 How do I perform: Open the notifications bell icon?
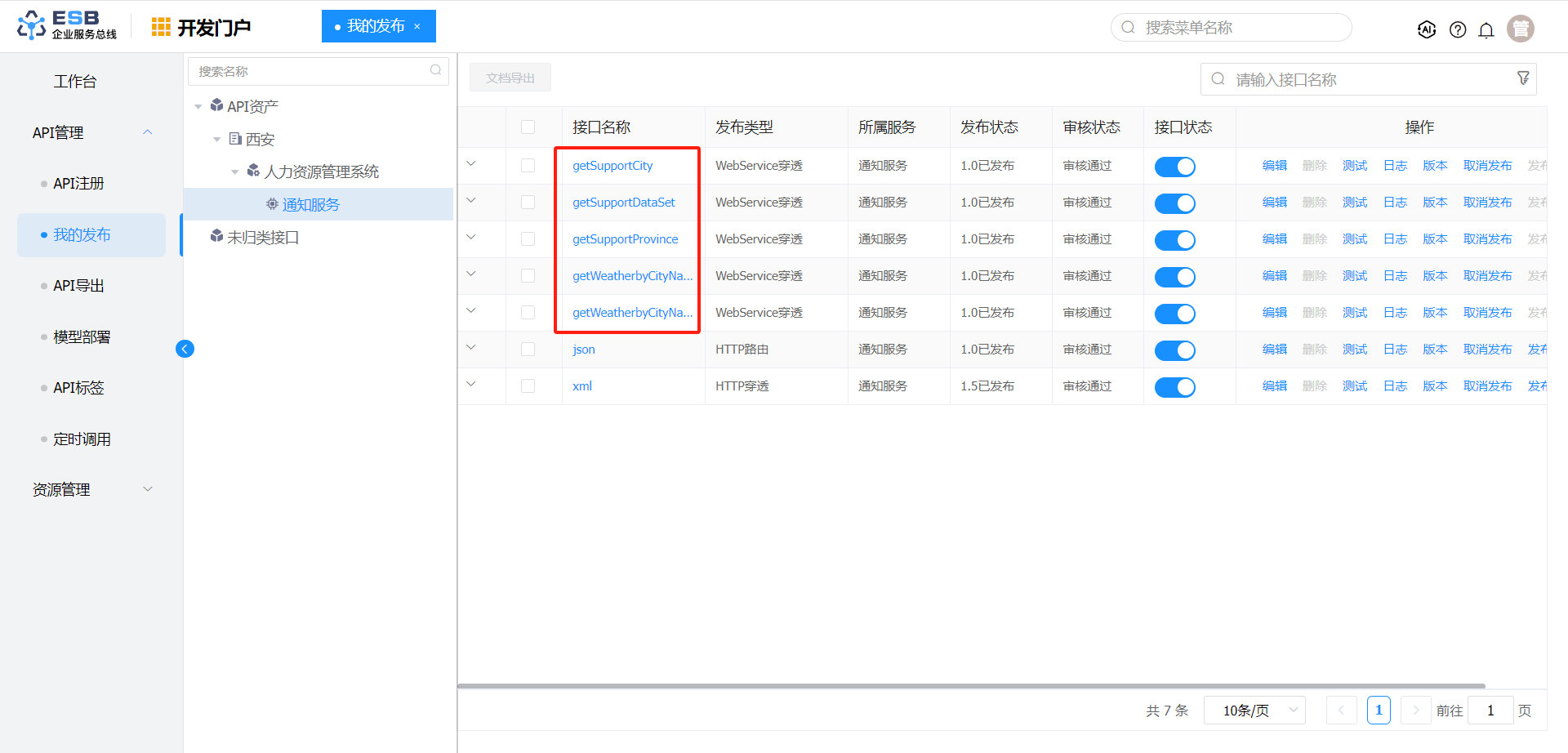pos(1486,29)
